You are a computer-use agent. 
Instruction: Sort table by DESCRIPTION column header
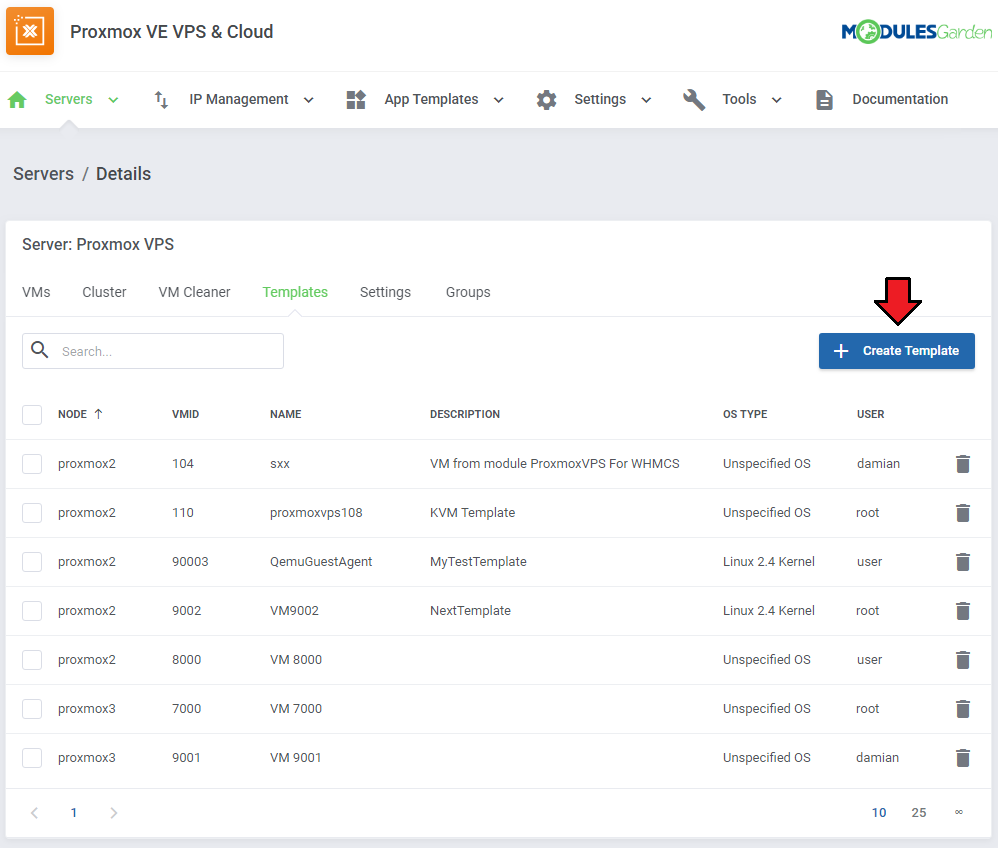click(x=465, y=414)
